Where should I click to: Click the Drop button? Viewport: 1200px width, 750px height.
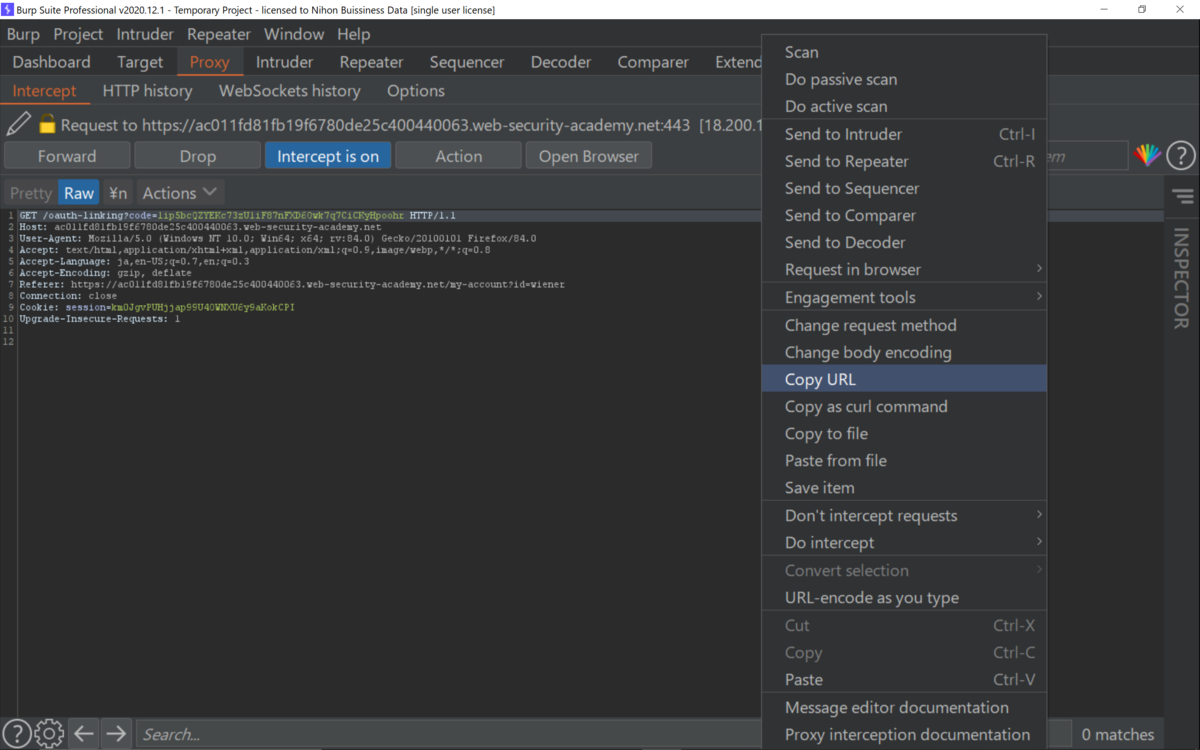coord(198,156)
